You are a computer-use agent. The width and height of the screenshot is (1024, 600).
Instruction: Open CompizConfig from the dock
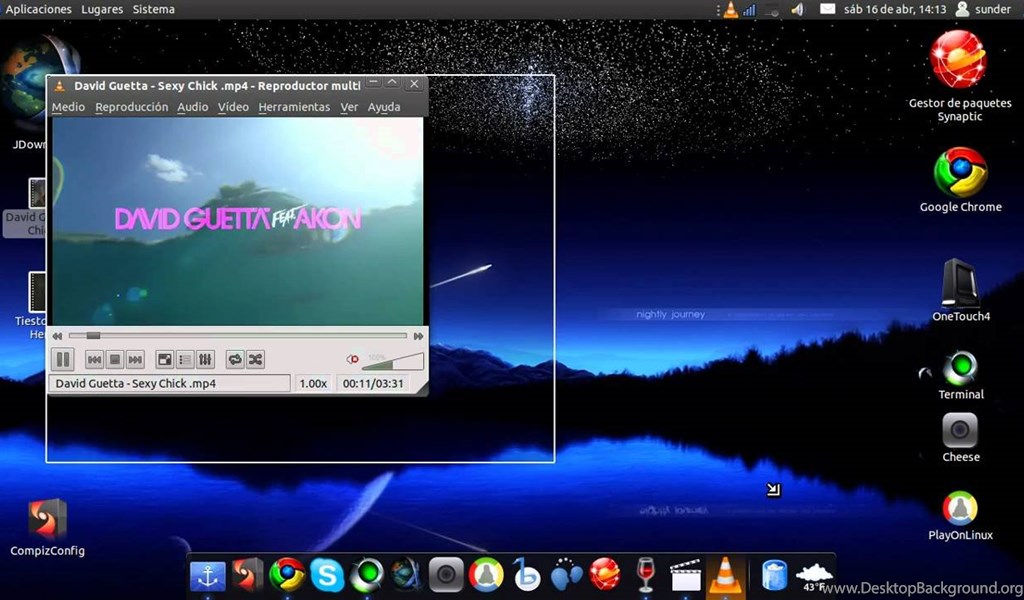click(x=248, y=575)
